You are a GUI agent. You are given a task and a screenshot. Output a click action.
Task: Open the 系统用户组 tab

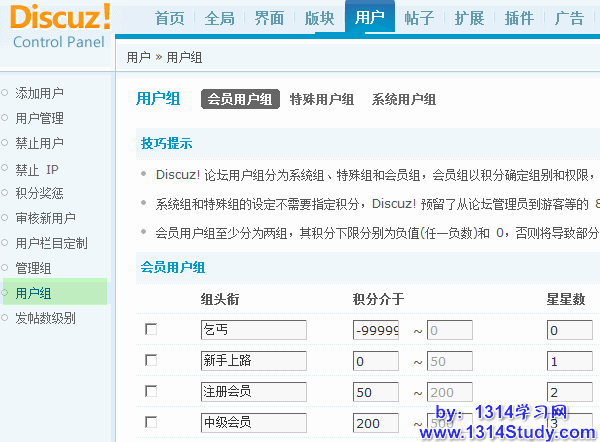pos(403,99)
